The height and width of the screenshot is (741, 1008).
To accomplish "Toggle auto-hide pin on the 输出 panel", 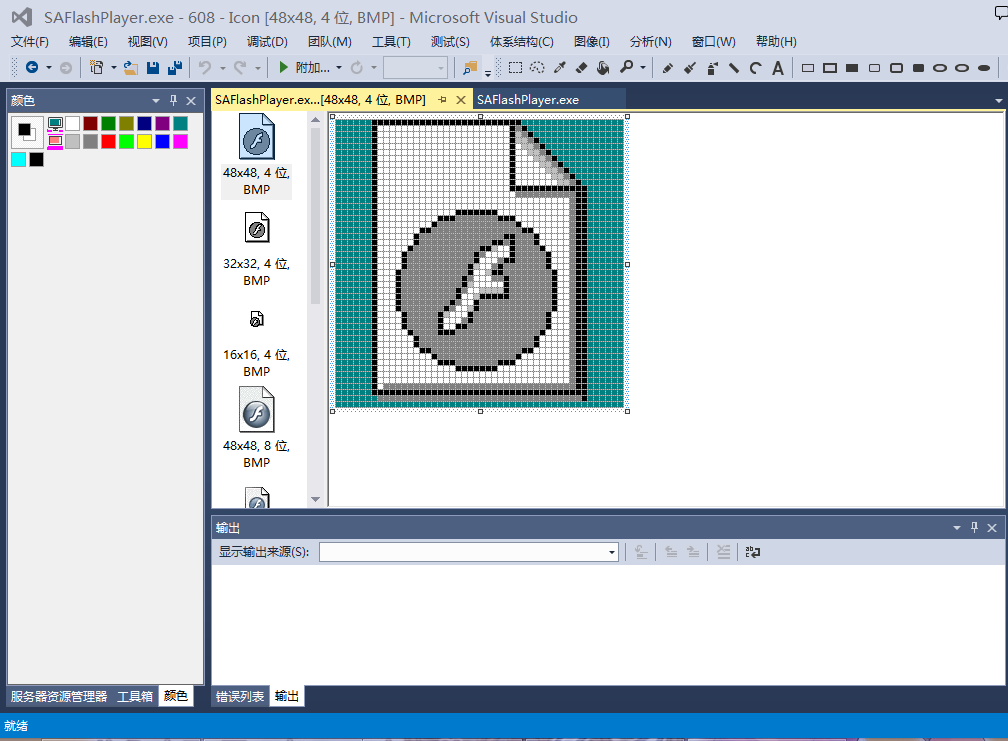I will [x=975, y=528].
